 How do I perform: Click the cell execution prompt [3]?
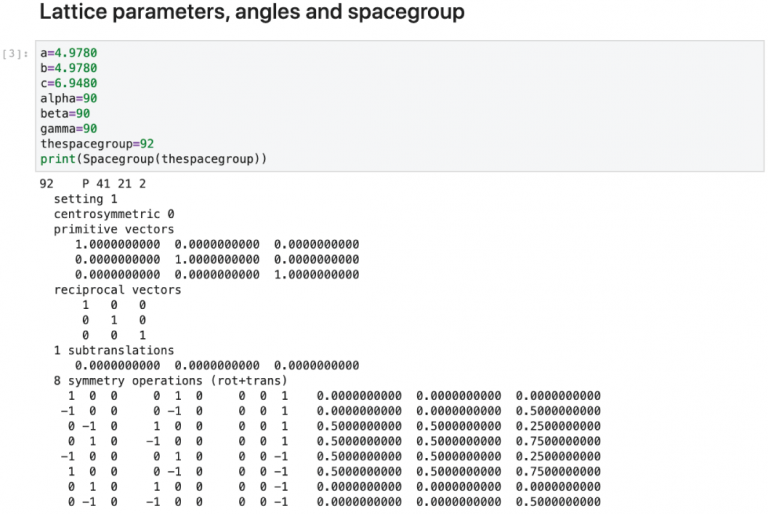click(x=15, y=53)
